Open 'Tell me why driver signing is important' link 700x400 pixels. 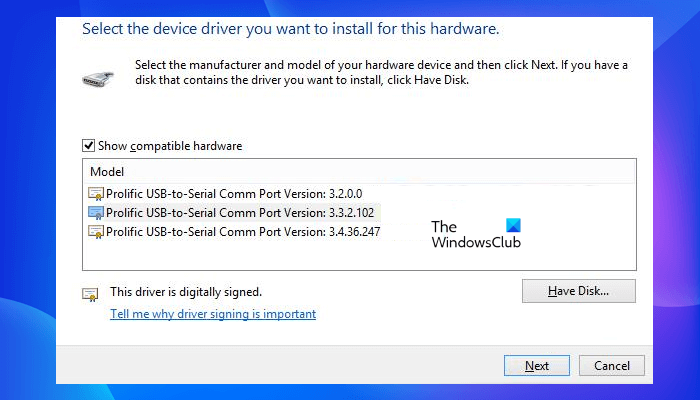pyautogui.click(x=213, y=314)
